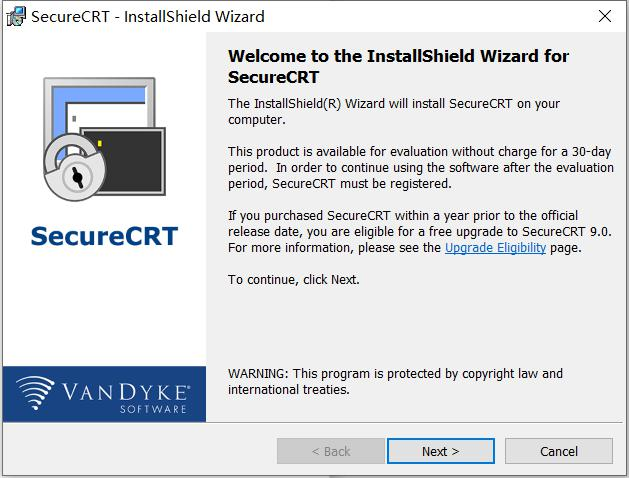Click the 30-day evaluation paragraph
Screen dimensions: 629x478
pyautogui.click(x=420, y=167)
